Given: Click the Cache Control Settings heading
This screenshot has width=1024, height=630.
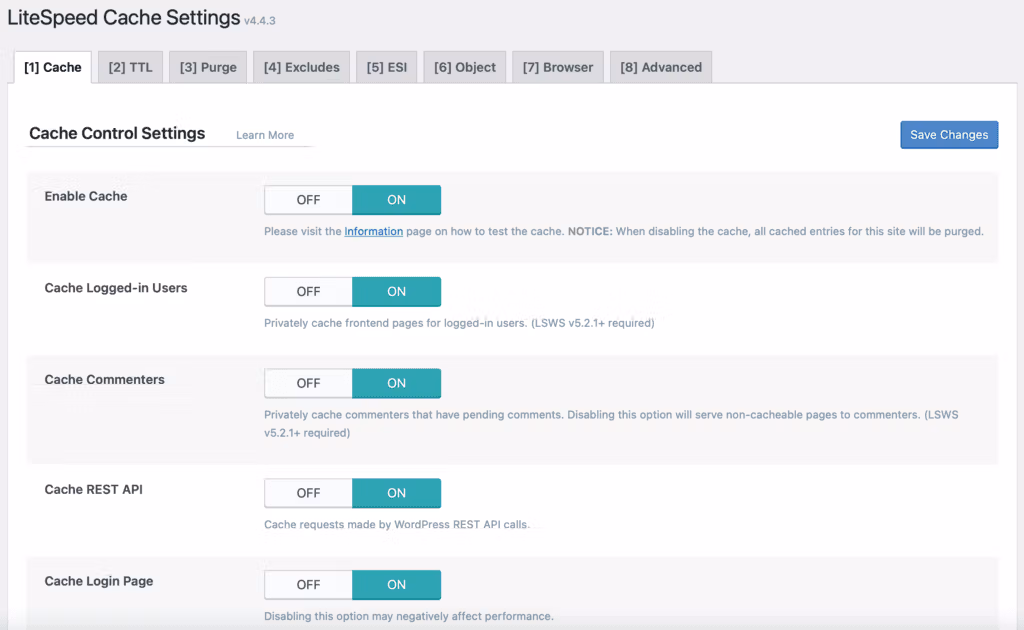Looking at the screenshot, I should (117, 133).
